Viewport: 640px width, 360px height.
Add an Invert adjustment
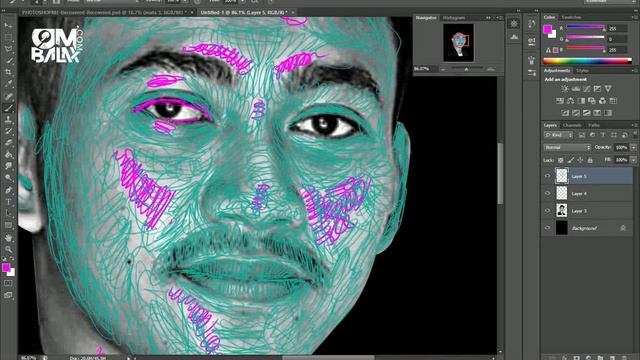pos(565,113)
